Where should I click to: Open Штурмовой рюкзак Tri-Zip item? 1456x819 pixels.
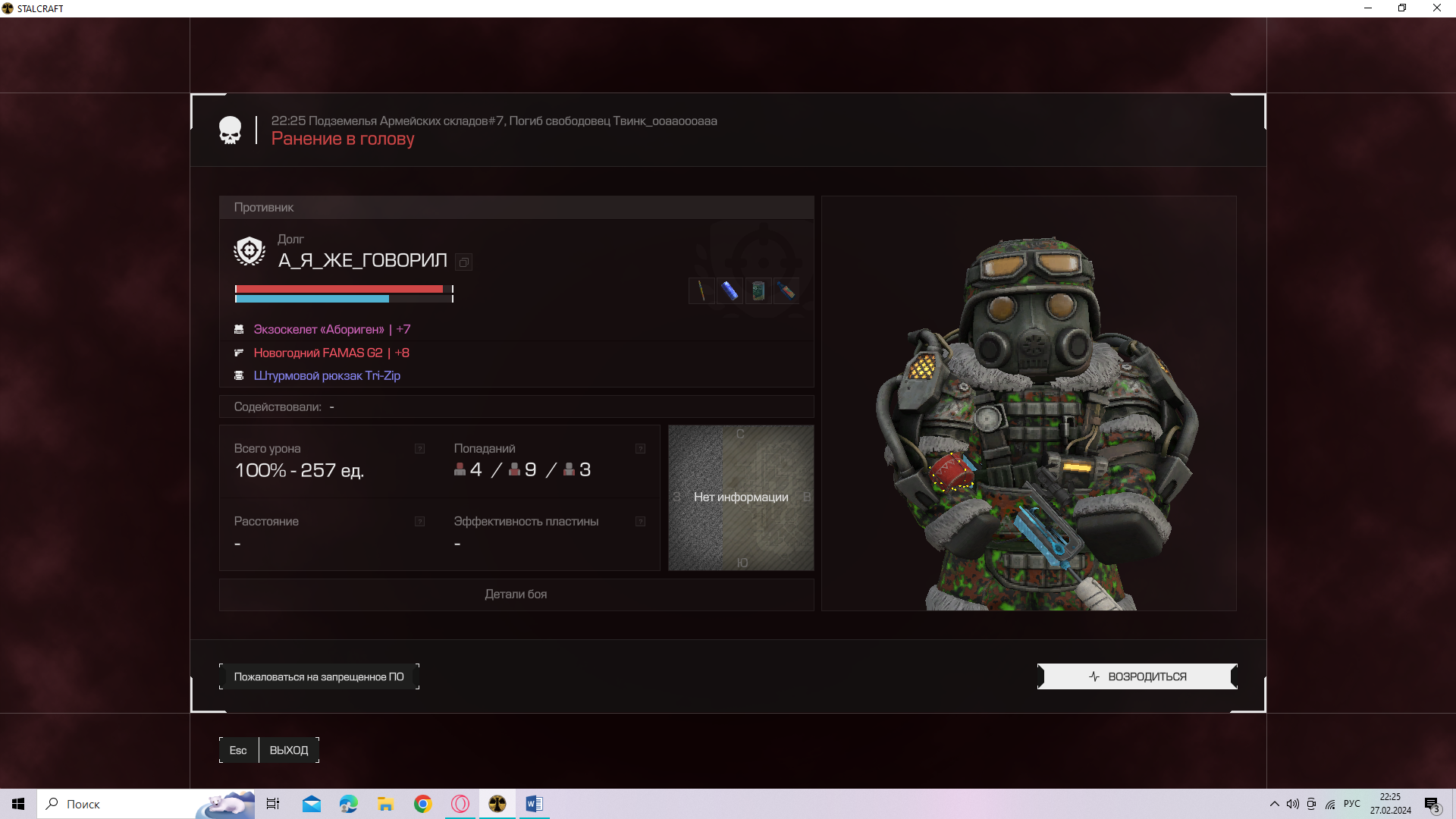pos(327,375)
